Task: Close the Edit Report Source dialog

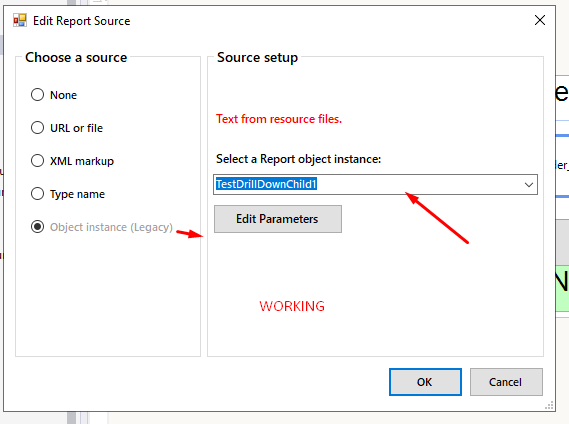Action: pyautogui.click(x=540, y=20)
